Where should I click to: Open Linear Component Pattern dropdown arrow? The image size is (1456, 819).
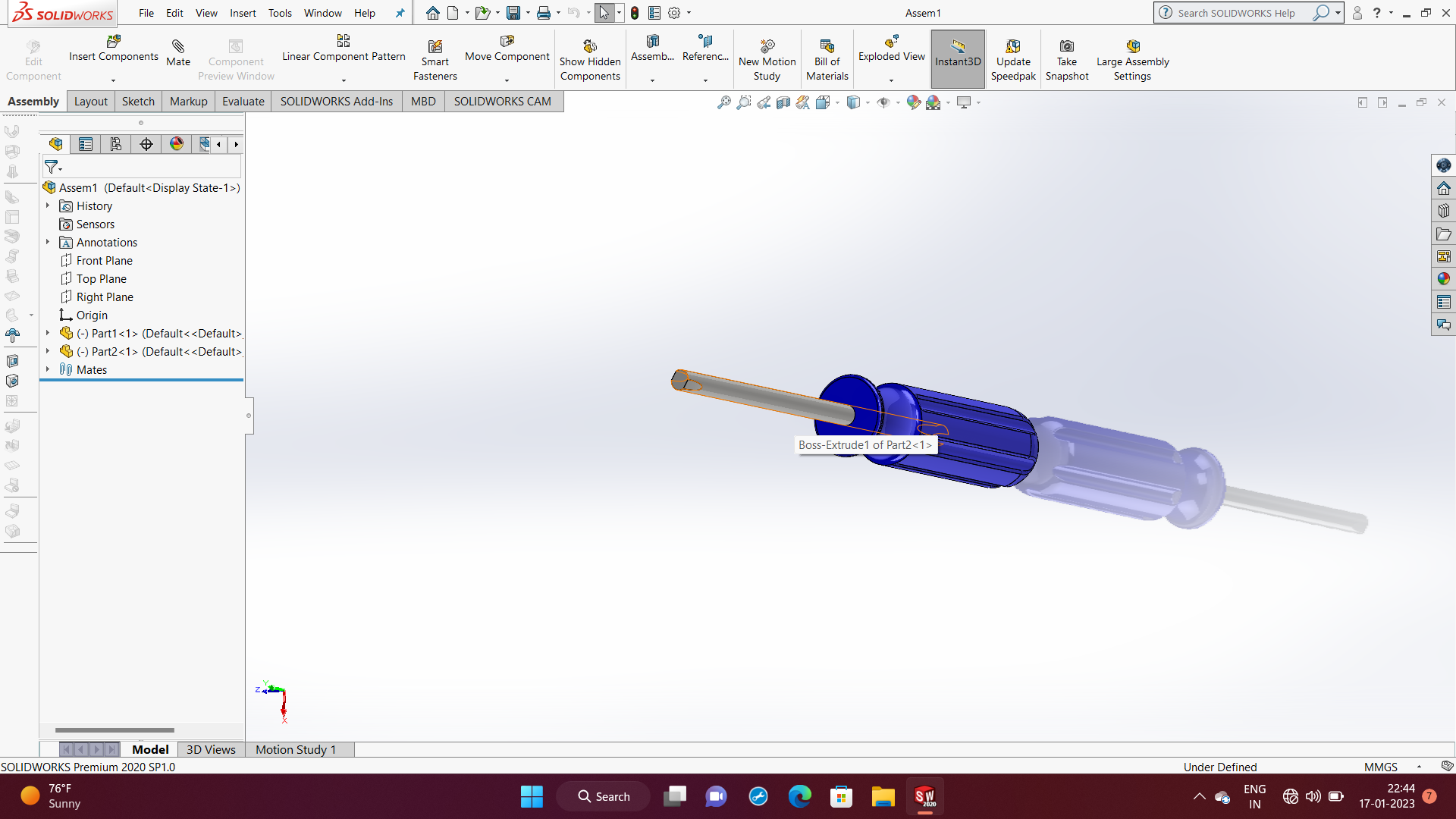tap(344, 80)
